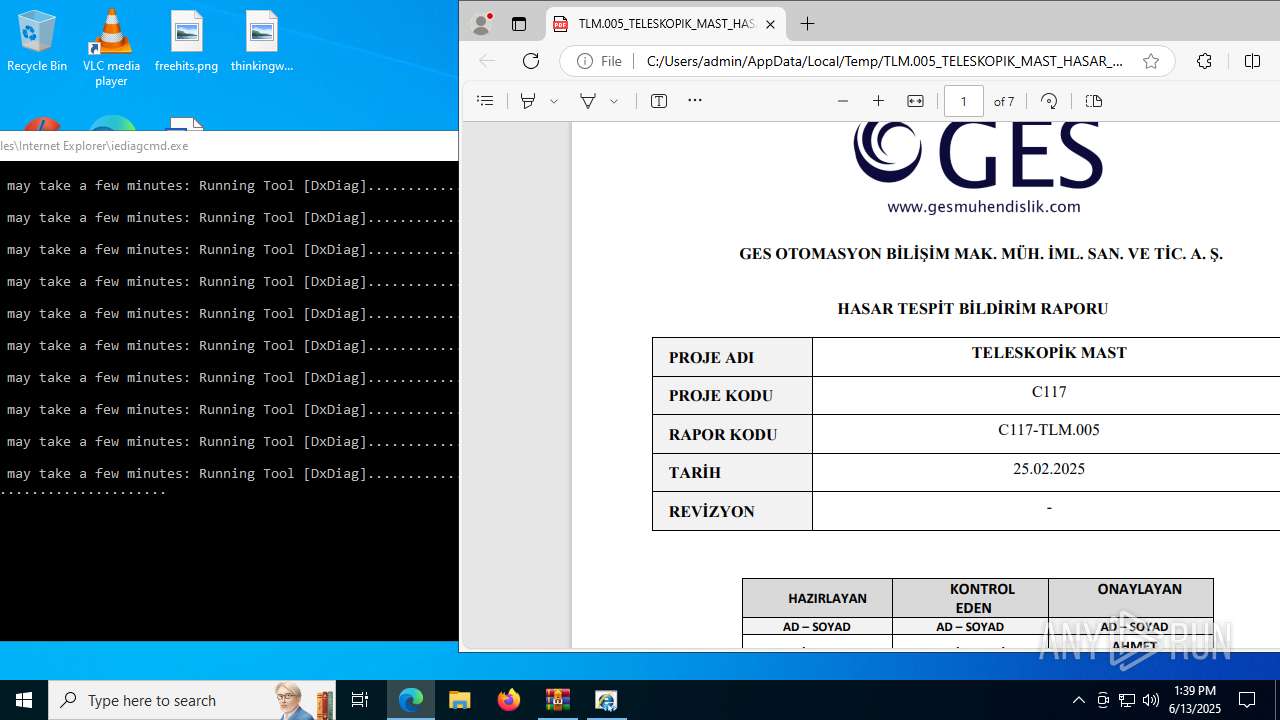
Task: Add this page to favorites star
Action: pyautogui.click(x=1151, y=61)
